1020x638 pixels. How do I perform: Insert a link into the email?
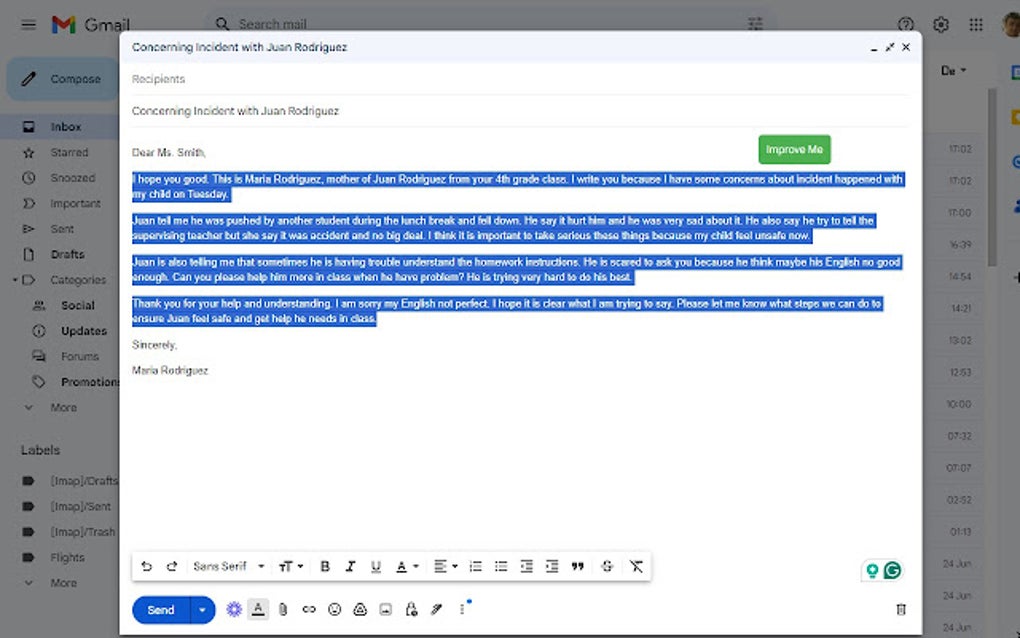(308, 609)
